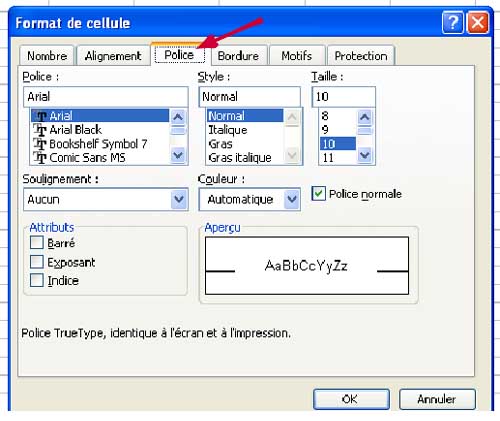Open the Alignement tab
Viewport: 500px width, 421px height.
(113, 56)
